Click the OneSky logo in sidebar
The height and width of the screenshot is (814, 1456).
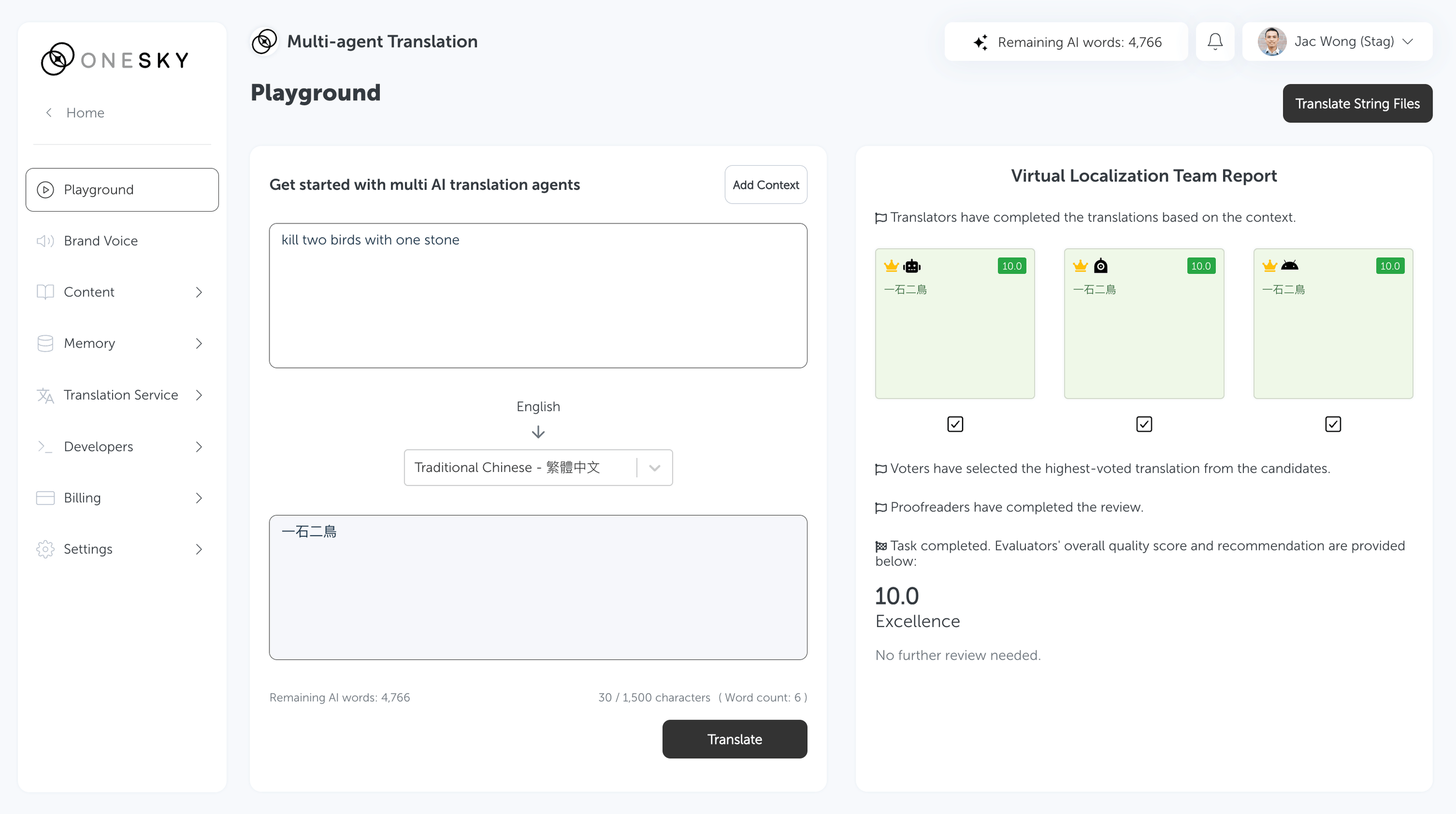115,59
